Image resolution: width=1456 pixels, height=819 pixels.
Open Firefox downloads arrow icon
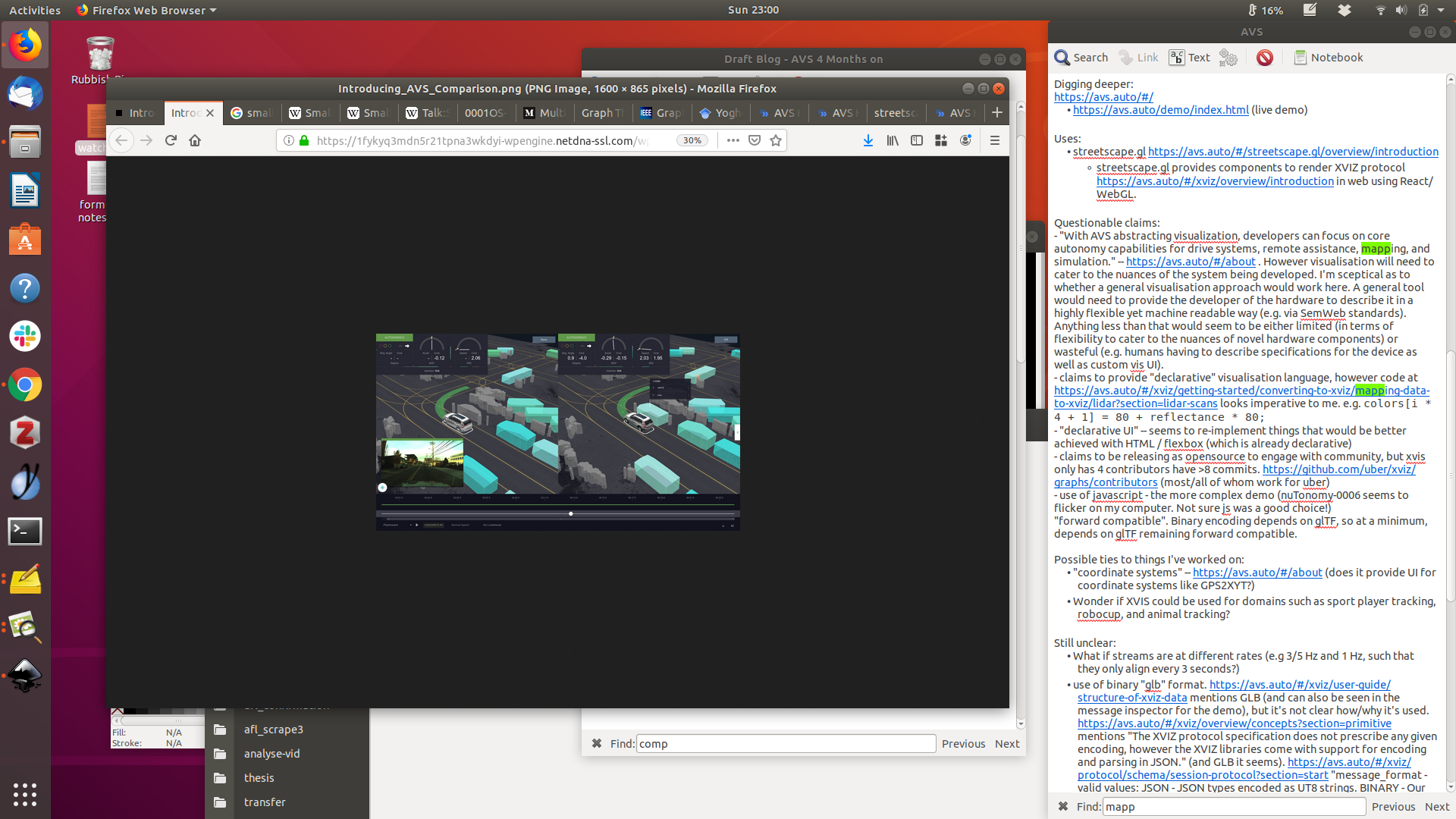868,140
